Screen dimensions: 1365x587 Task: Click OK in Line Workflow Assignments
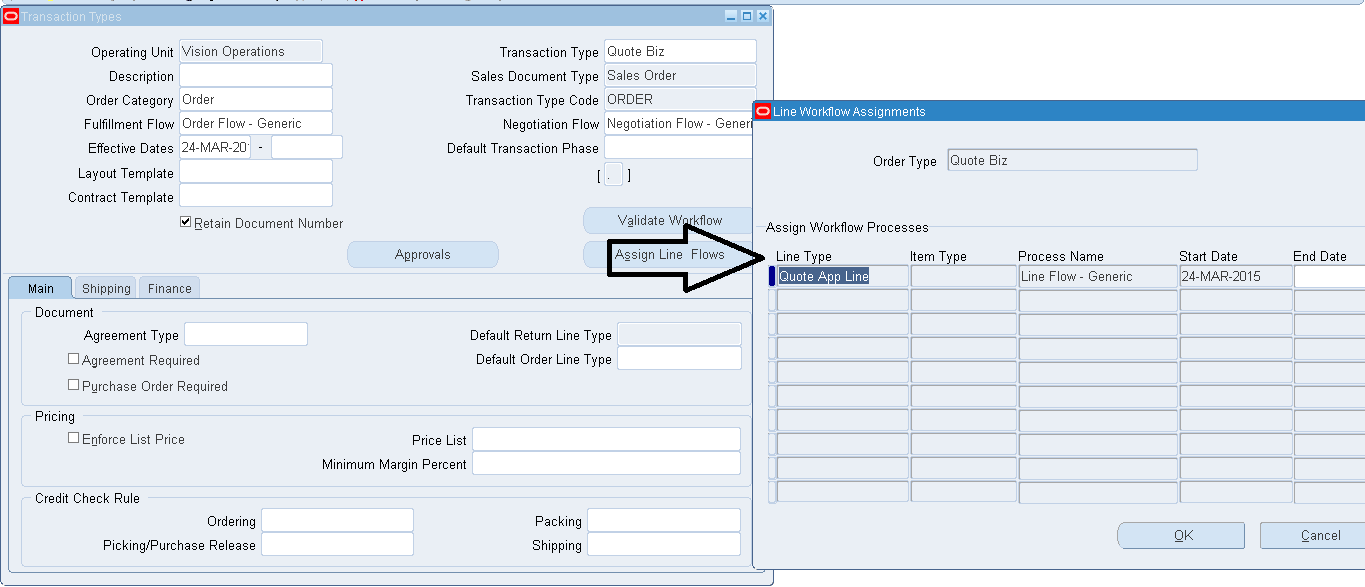point(1181,535)
